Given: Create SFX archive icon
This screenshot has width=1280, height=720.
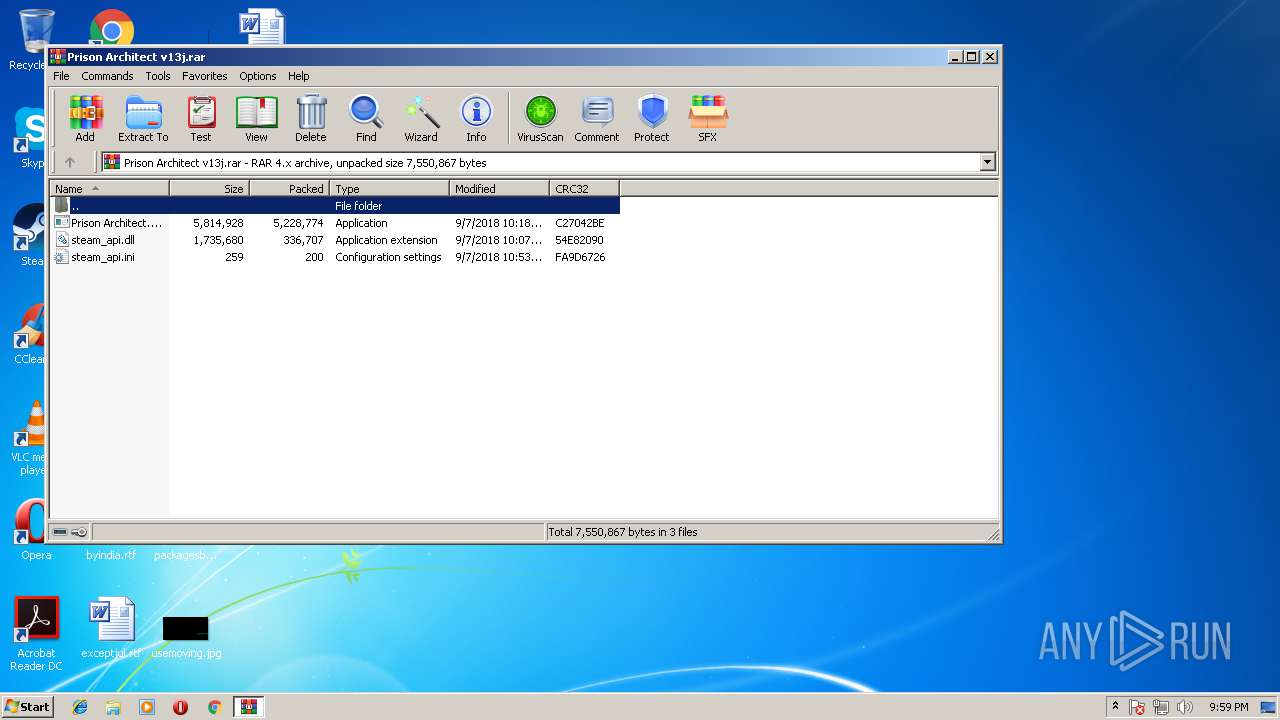Looking at the screenshot, I should pyautogui.click(x=708, y=119).
